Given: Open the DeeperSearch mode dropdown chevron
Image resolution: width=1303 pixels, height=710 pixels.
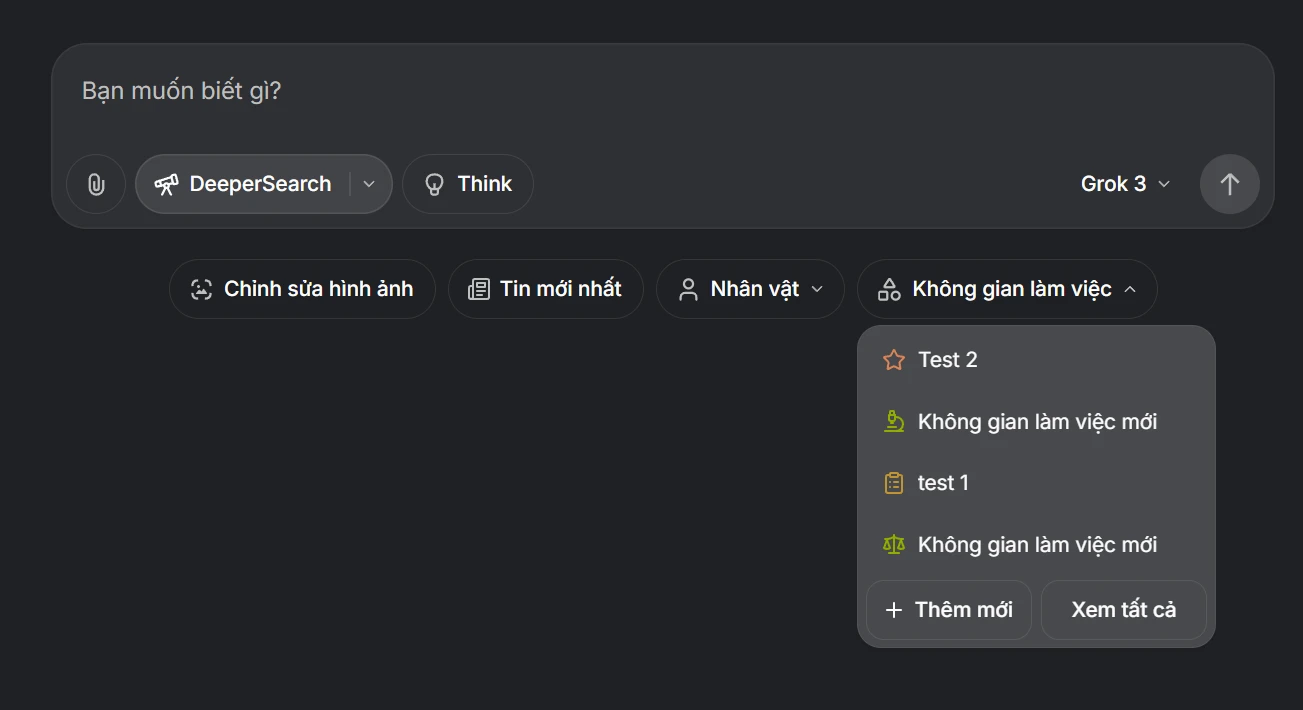Looking at the screenshot, I should pyautogui.click(x=369, y=184).
